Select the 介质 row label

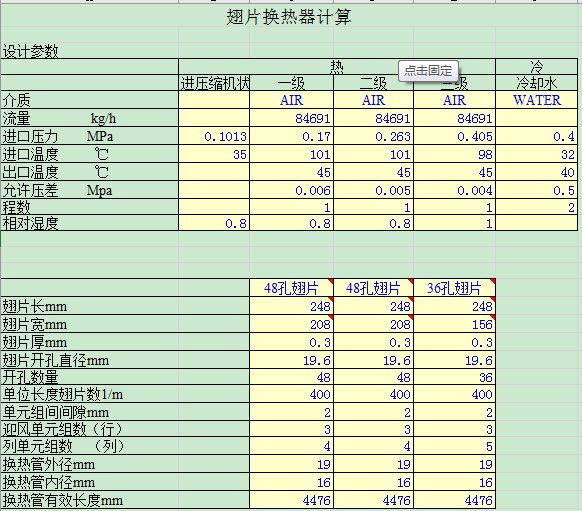click(89, 100)
